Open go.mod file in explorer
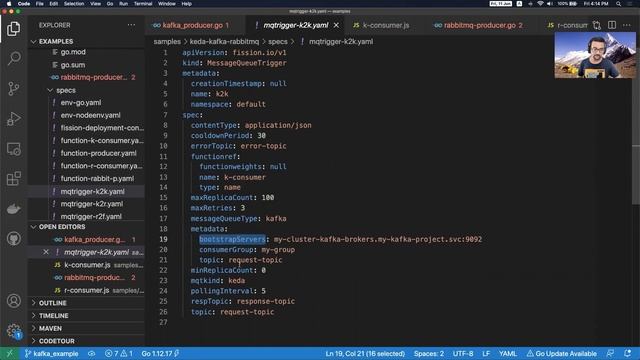The width and height of the screenshot is (640, 360). click(x=73, y=52)
